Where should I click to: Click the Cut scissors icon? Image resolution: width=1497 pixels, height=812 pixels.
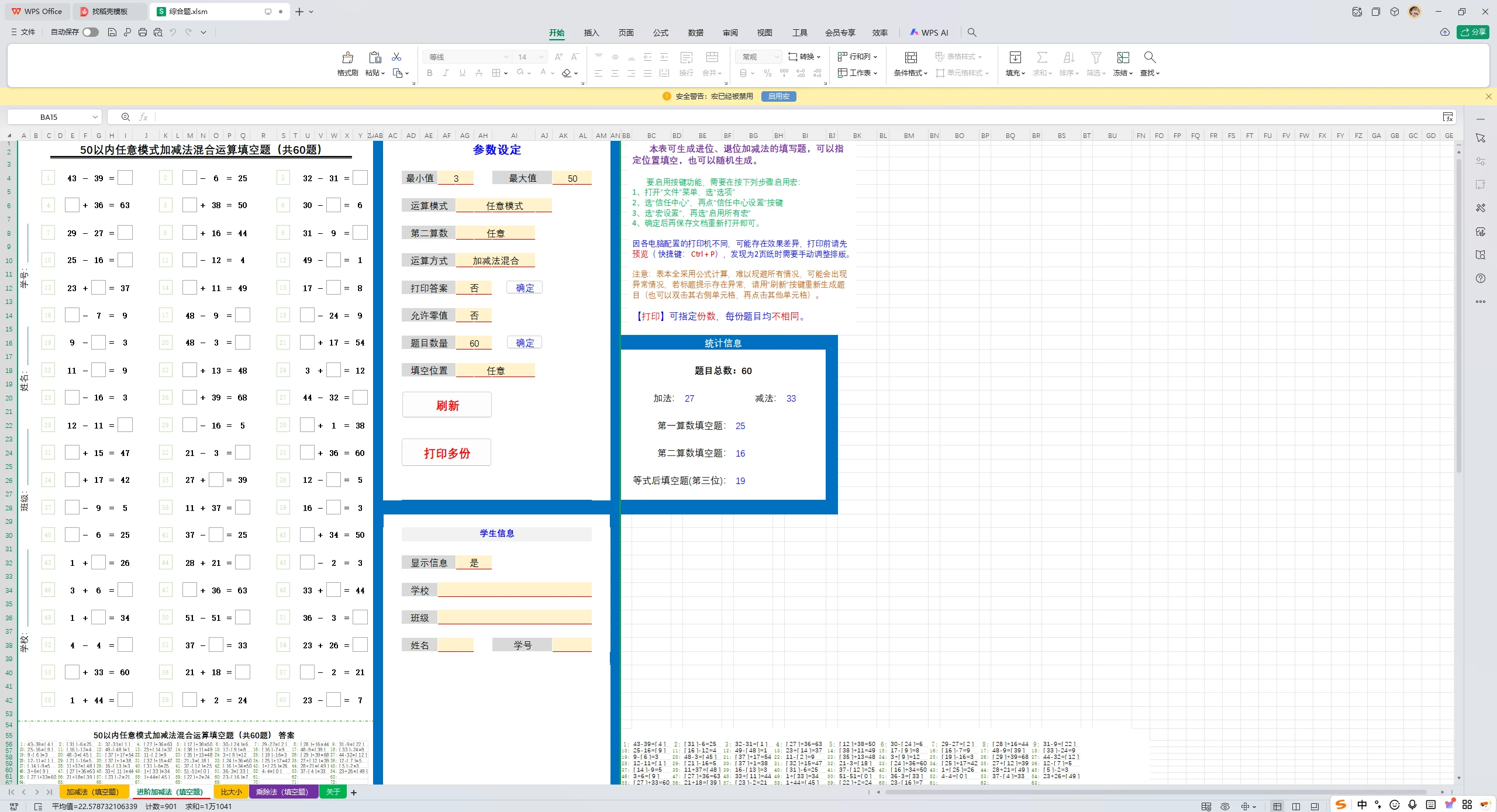pos(396,57)
